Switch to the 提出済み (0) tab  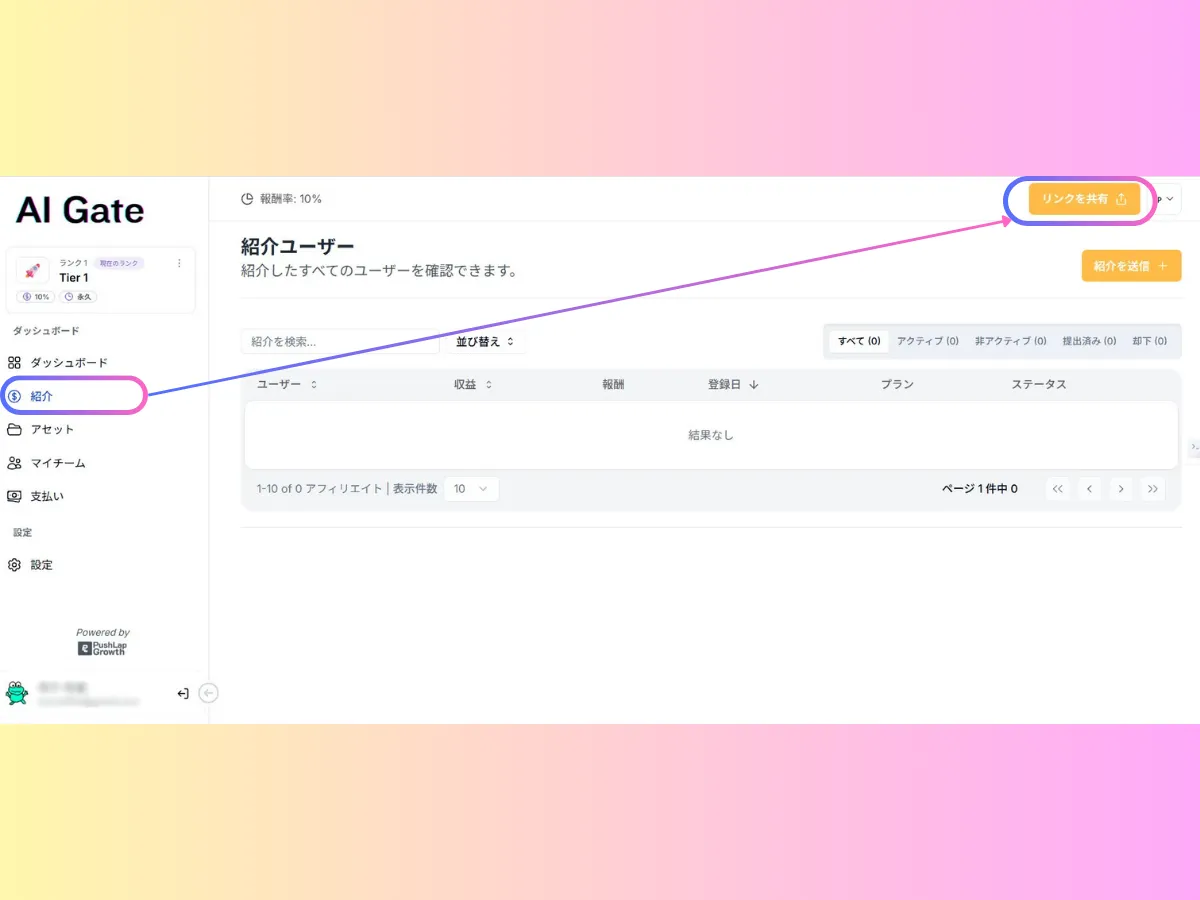click(x=1089, y=341)
